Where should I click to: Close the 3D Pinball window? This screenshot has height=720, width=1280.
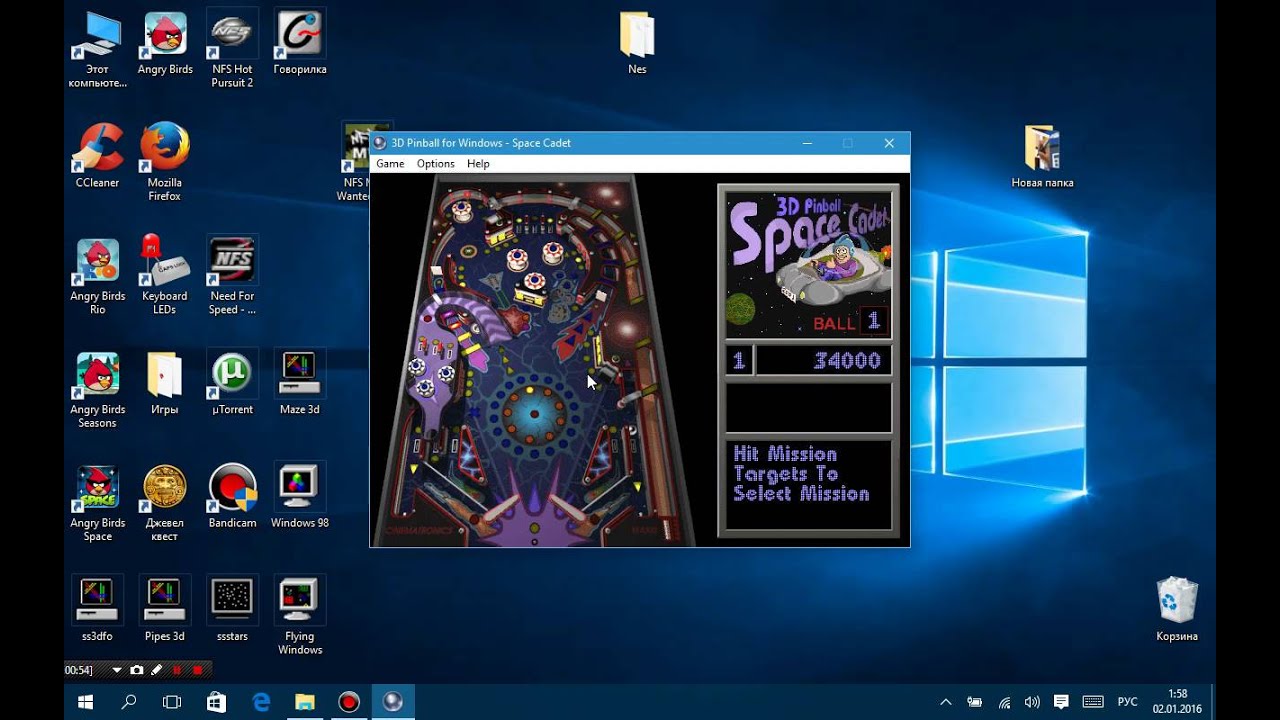889,143
